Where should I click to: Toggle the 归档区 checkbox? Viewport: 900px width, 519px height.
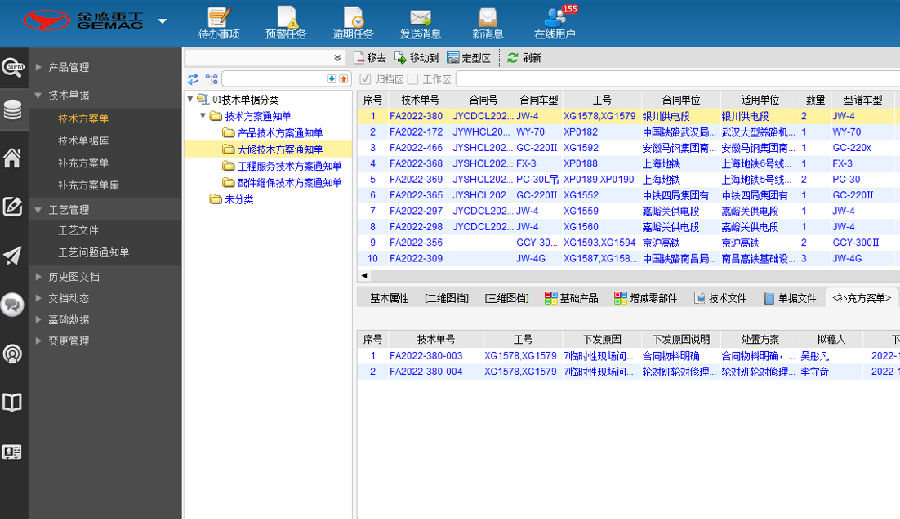click(366, 79)
